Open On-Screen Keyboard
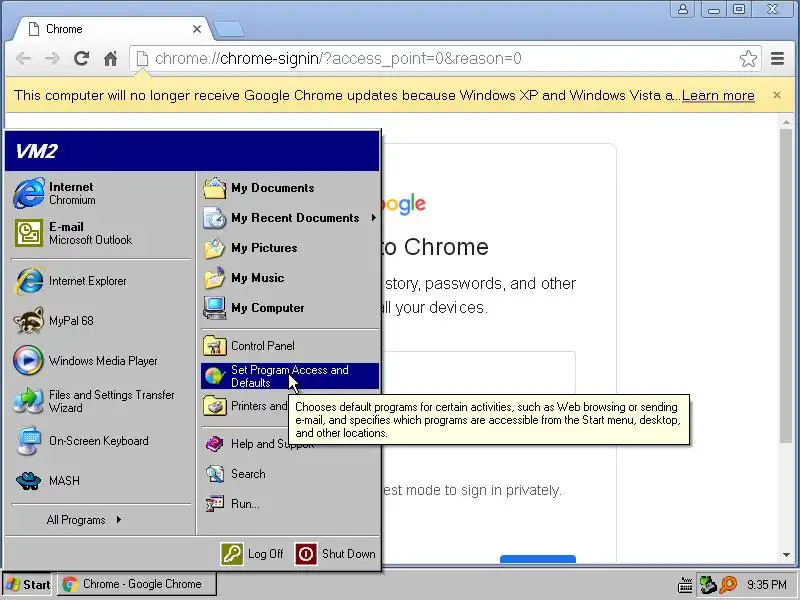The width and height of the screenshot is (800, 600). (x=101, y=441)
